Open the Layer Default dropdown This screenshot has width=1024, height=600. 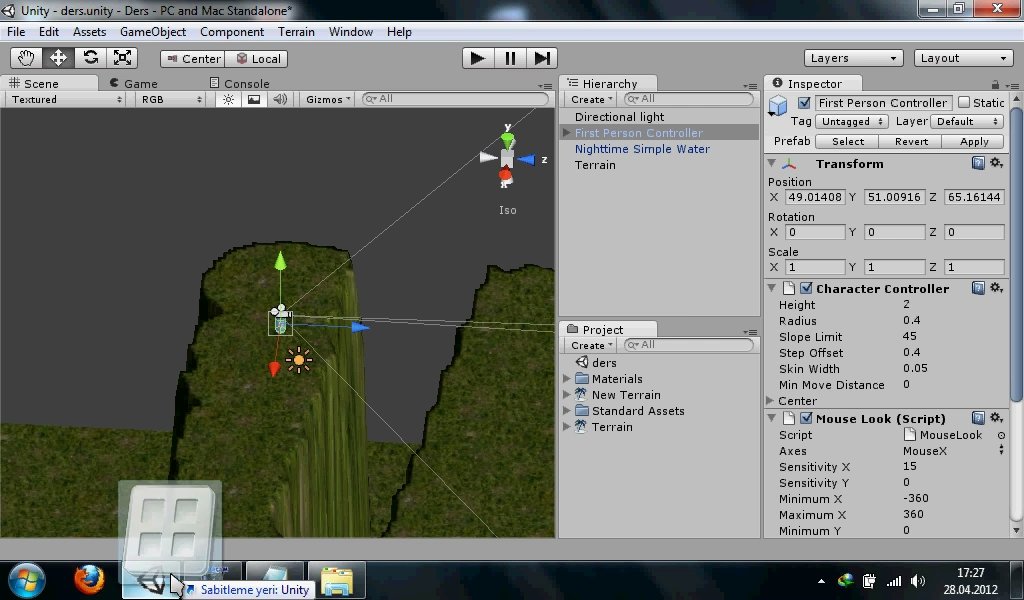[x=967, y=121]
